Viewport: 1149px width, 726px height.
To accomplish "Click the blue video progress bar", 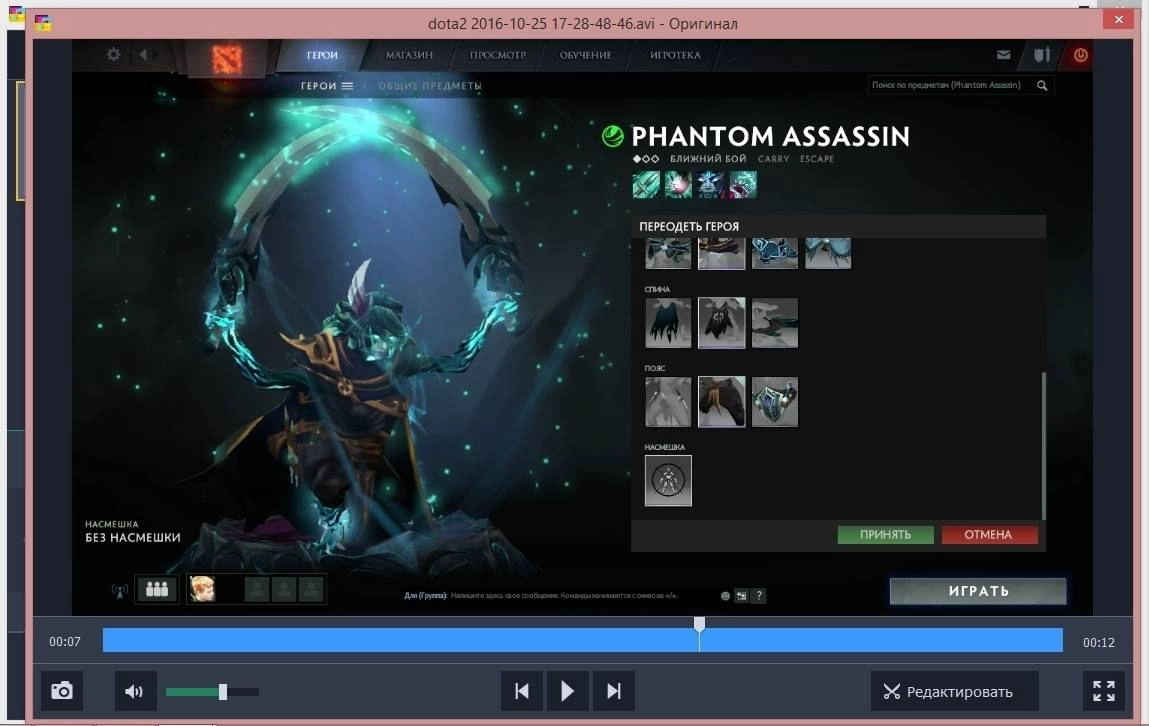I will point(583,640).
